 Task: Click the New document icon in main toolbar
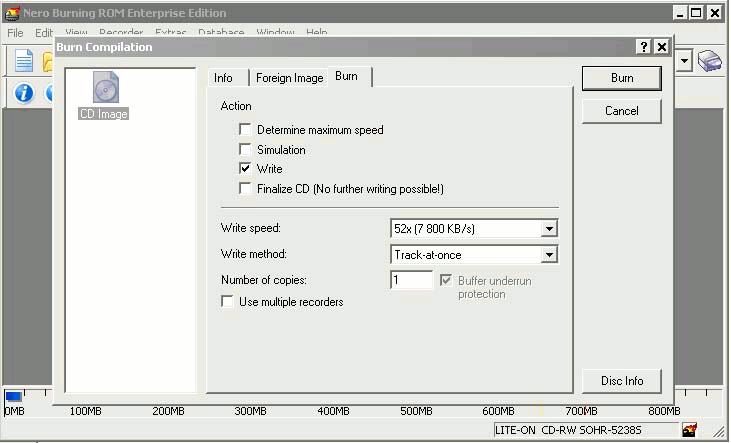tap(24, 61)
